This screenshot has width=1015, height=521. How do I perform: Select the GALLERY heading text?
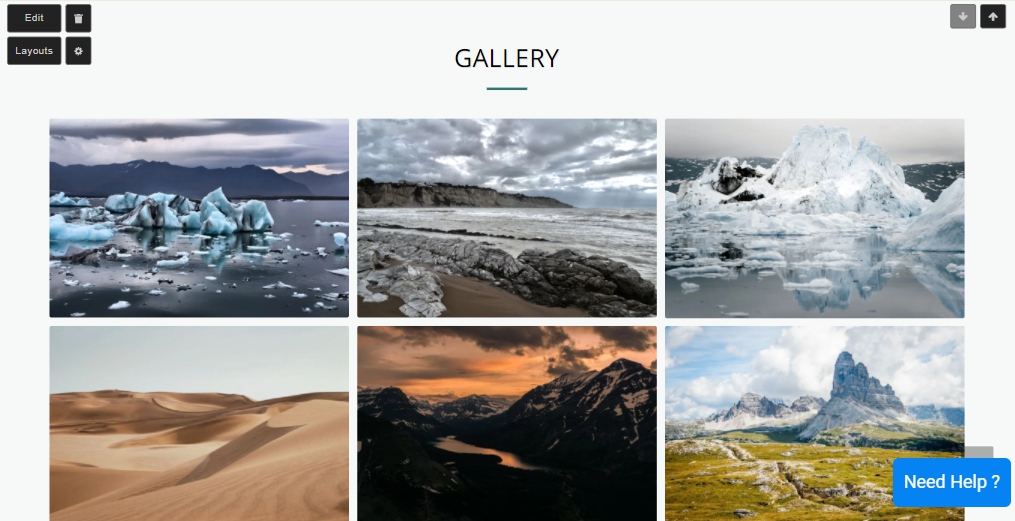(507, 59)
